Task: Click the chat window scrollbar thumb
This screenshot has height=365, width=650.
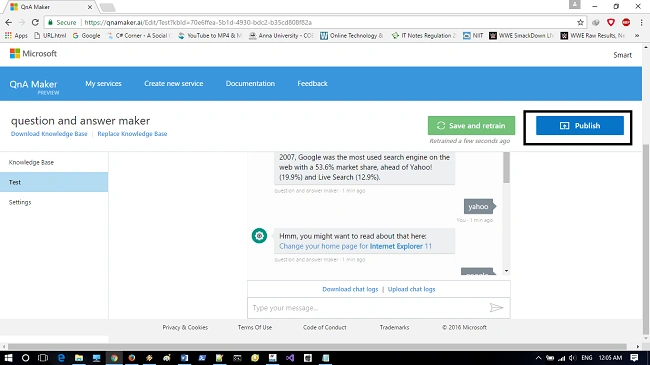Action: click(506, 167)
